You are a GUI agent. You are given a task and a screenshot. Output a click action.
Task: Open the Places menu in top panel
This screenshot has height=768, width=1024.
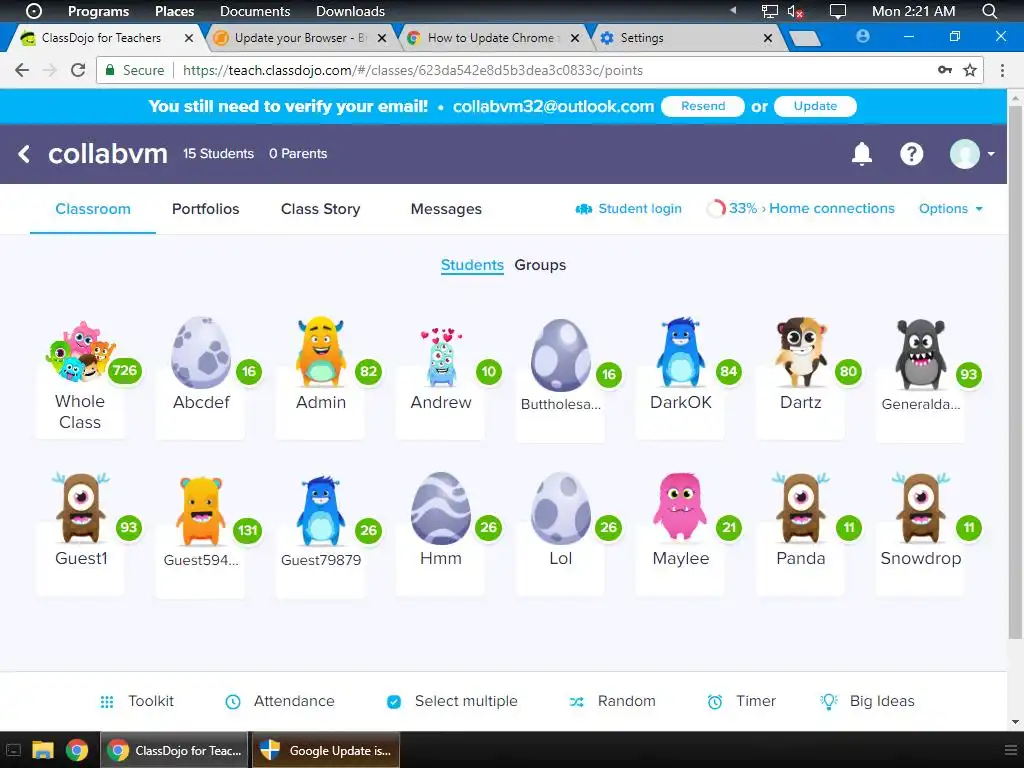click(x=174, y=11)
